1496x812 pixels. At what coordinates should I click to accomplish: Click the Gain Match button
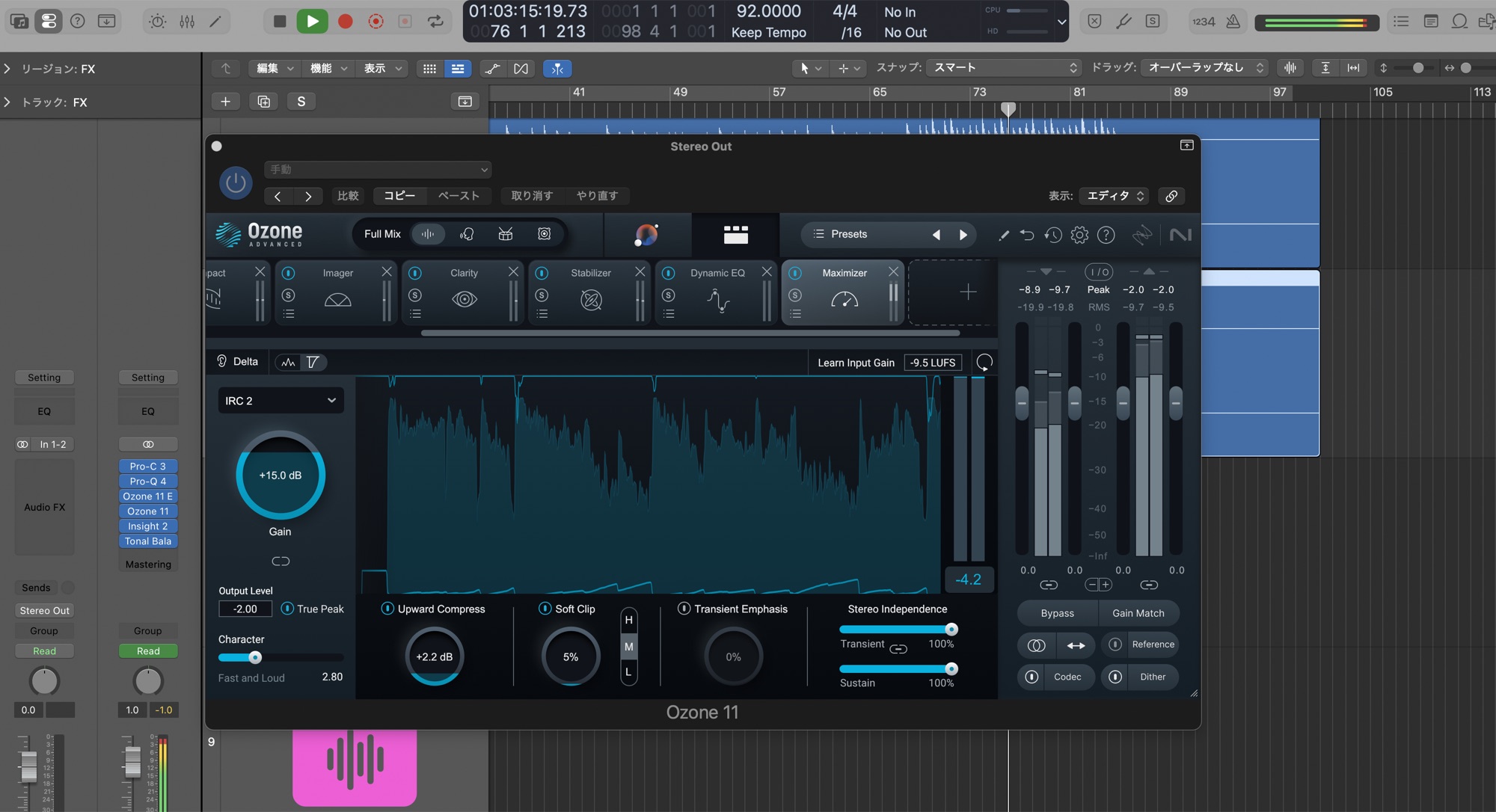1138,613
